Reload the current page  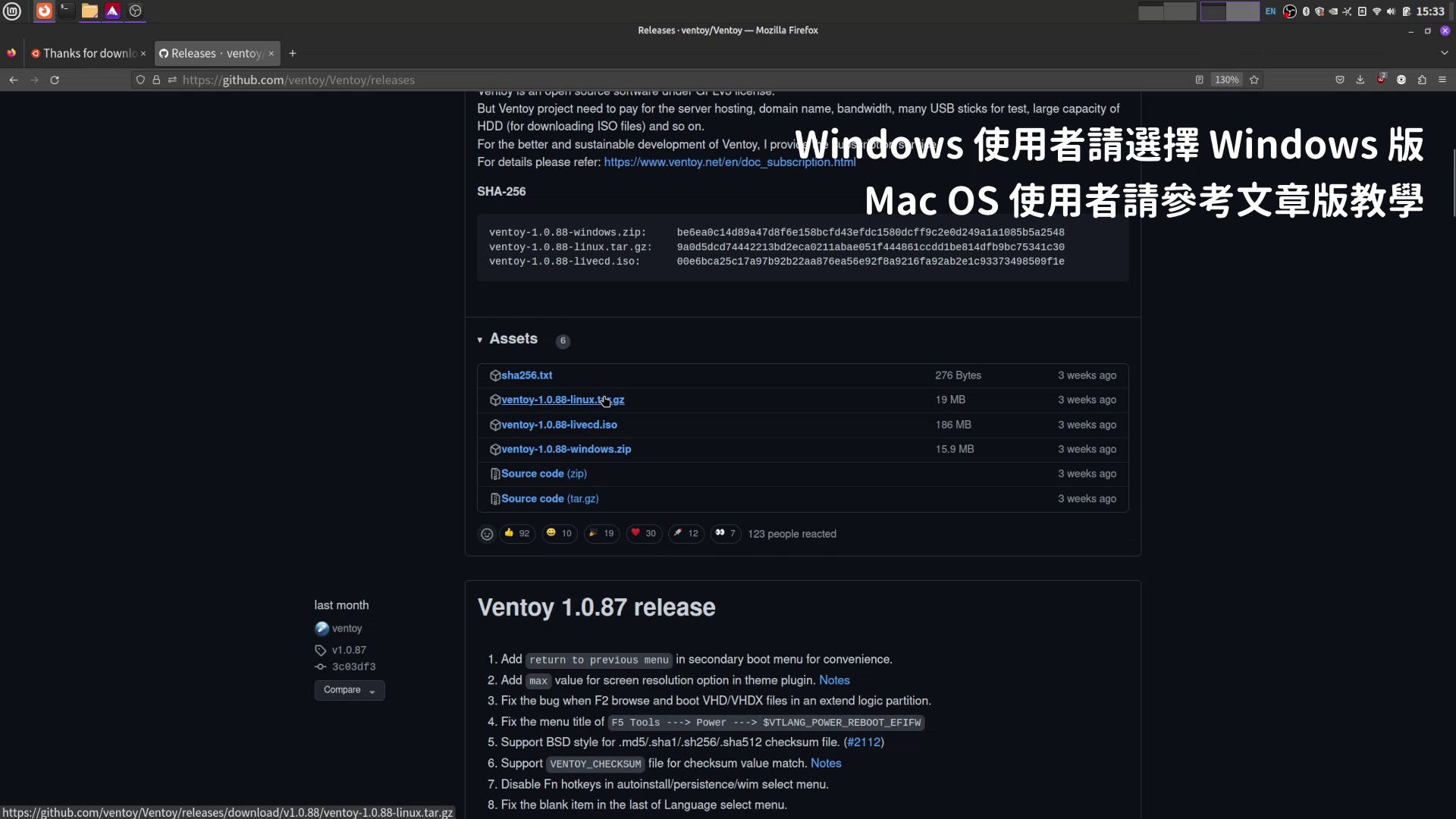(x=55, y=80)
